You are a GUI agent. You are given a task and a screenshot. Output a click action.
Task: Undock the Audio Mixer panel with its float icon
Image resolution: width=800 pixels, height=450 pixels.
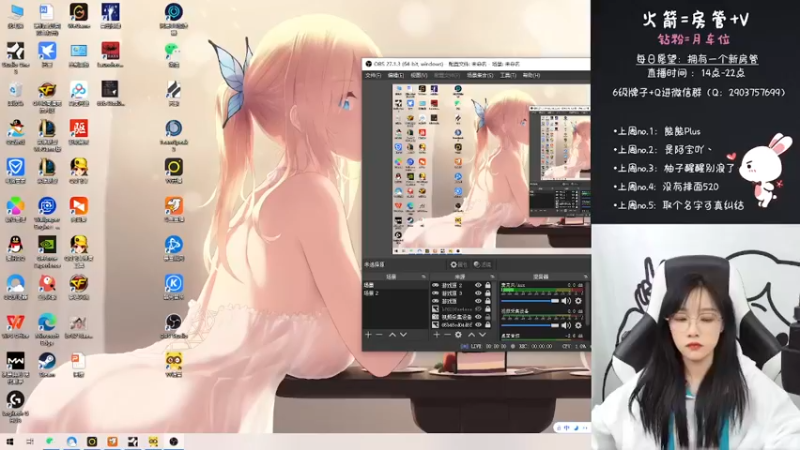(585, 277)
